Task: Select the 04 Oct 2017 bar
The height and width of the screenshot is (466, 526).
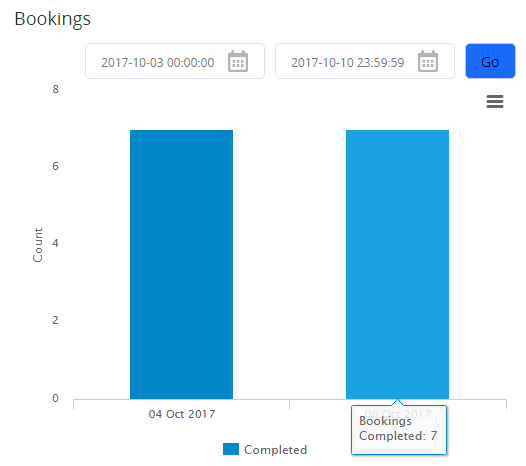Action: [181, 264]
